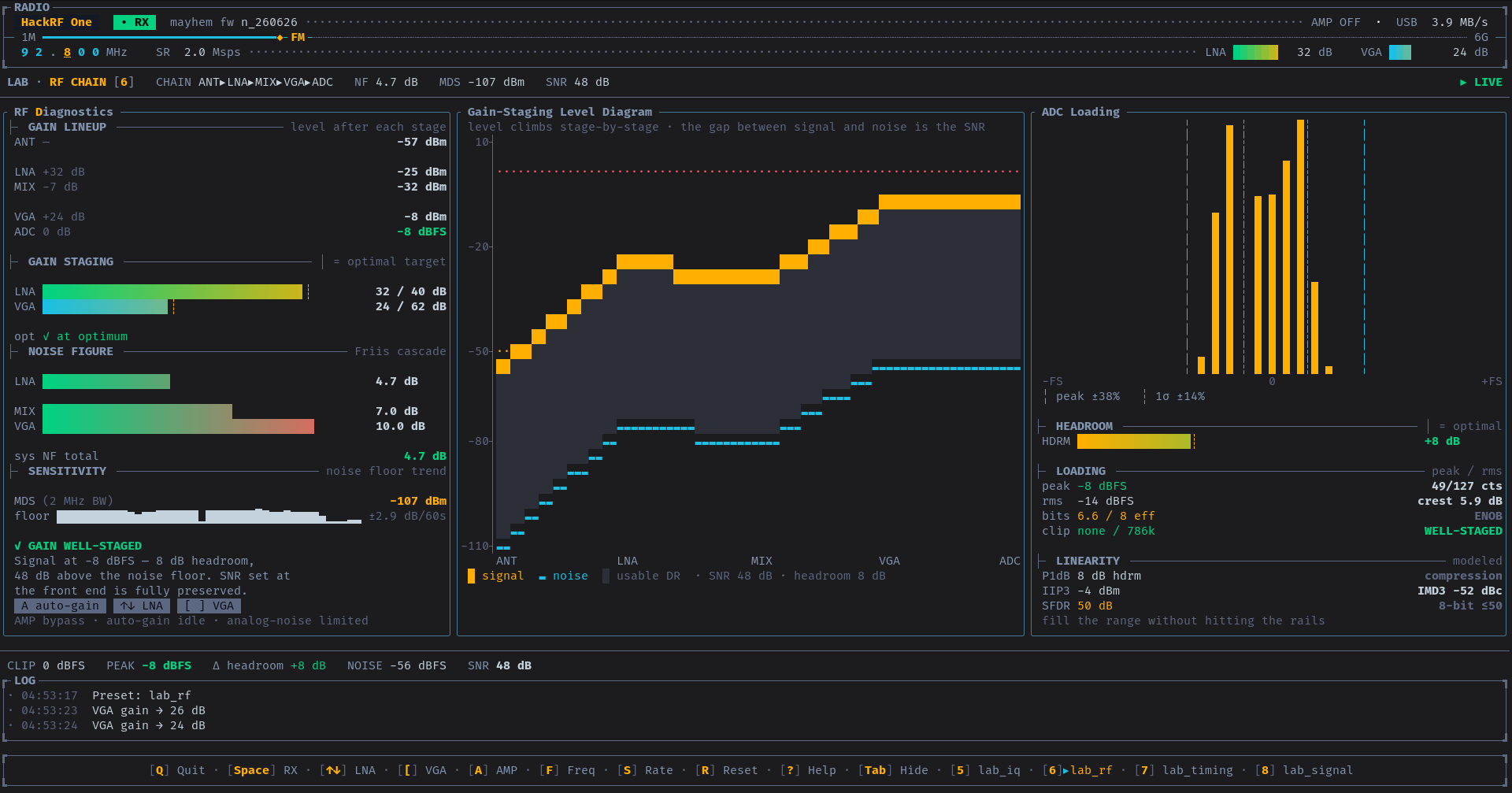Click the LIVE play indicator
This screenshot has width=1512, height=793.
(1480, 82)
